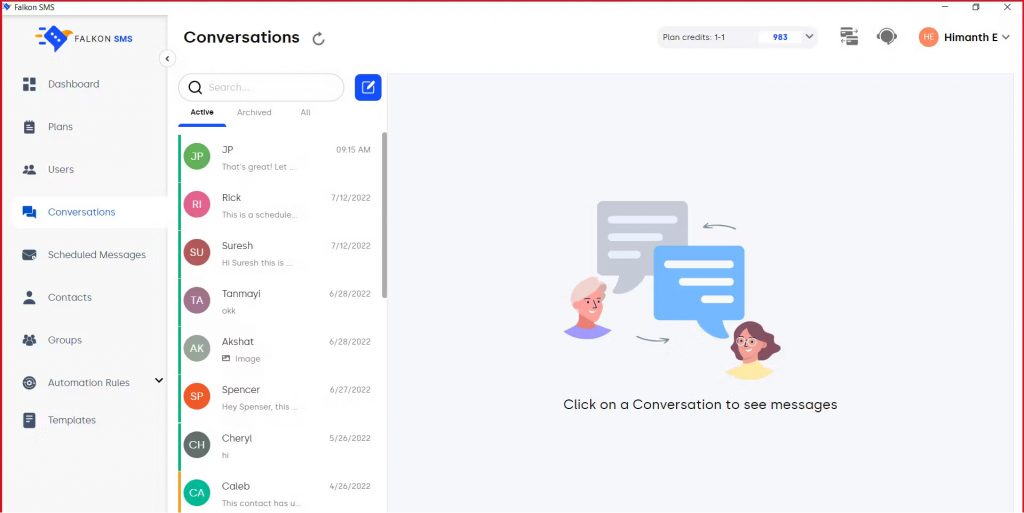Minimize the Falkon SMS window
This screenshot has width=1024, height=513.
(945, 7)
